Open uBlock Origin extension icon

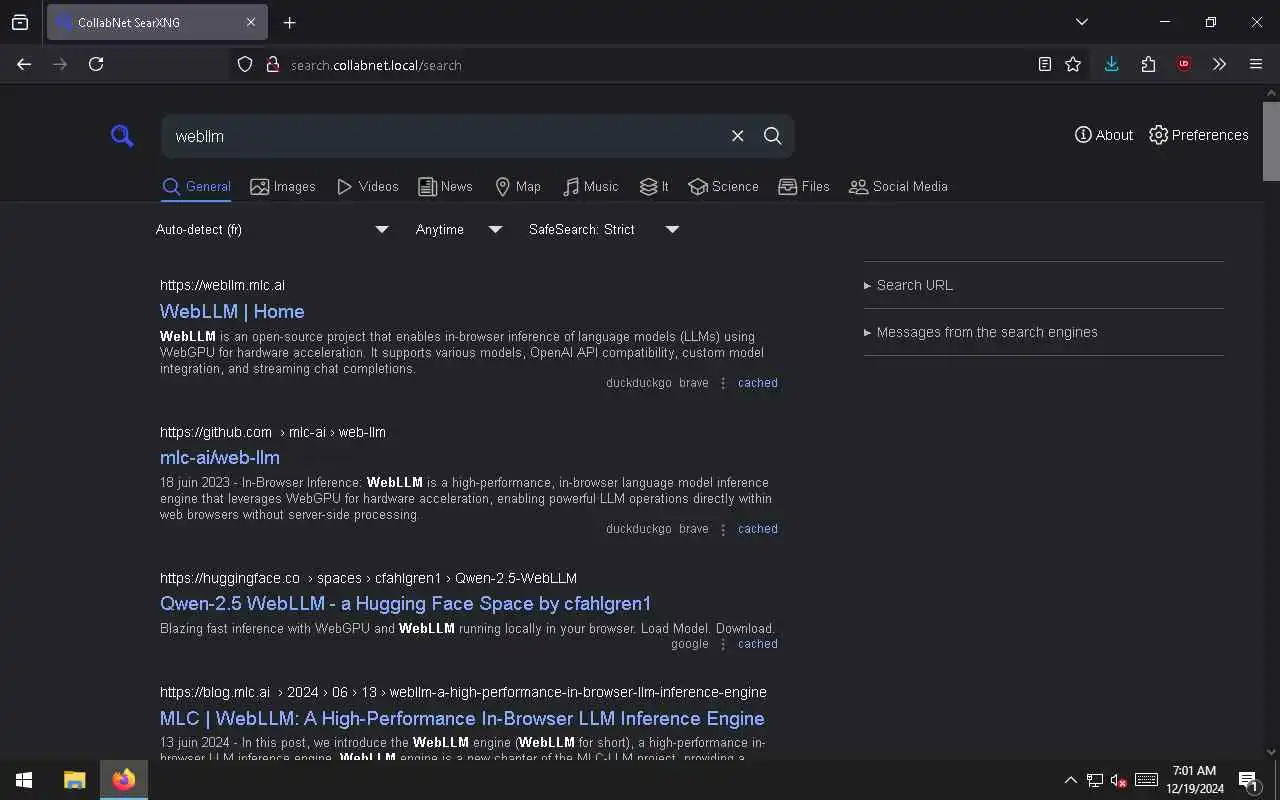coord(1184,64)
